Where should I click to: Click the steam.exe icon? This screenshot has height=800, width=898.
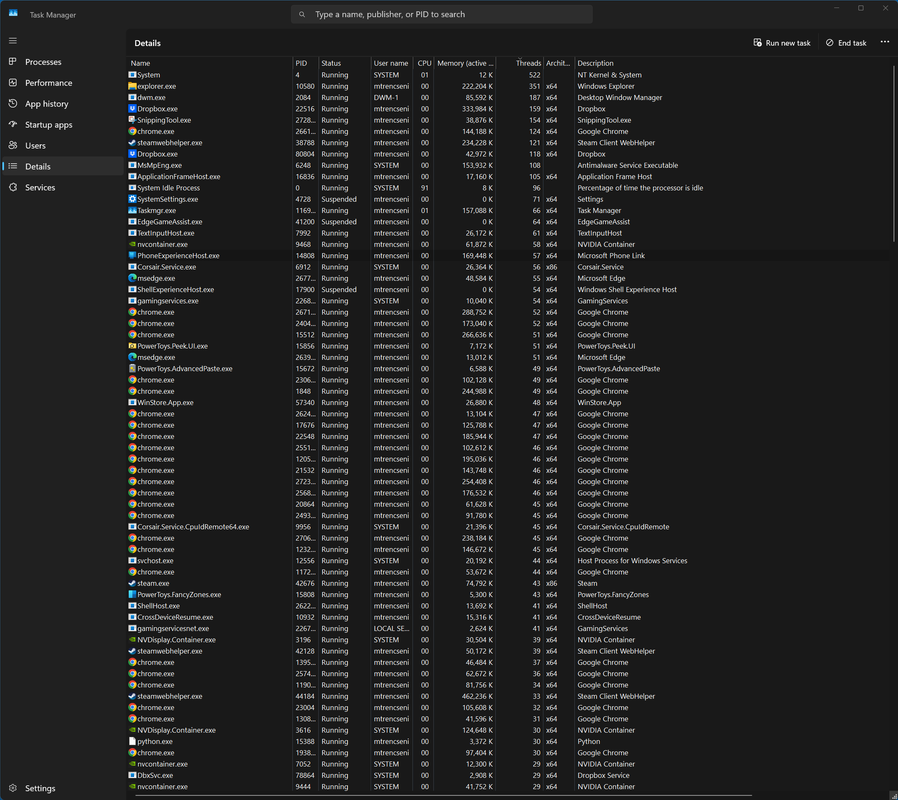coord(132,583)
